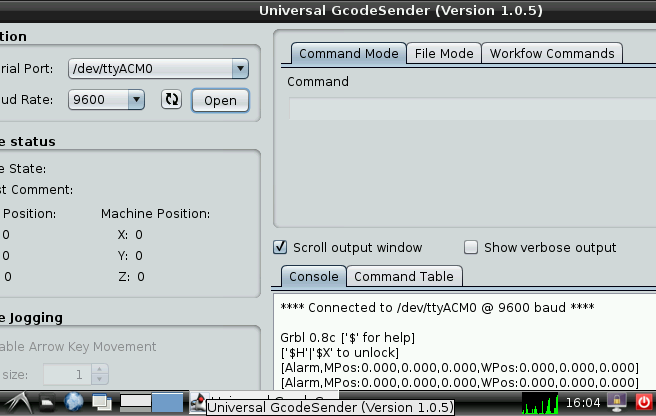Expand the baud rate dropdown arrow
Viewport: 656px width, 416px height.
tap(136, 100)
